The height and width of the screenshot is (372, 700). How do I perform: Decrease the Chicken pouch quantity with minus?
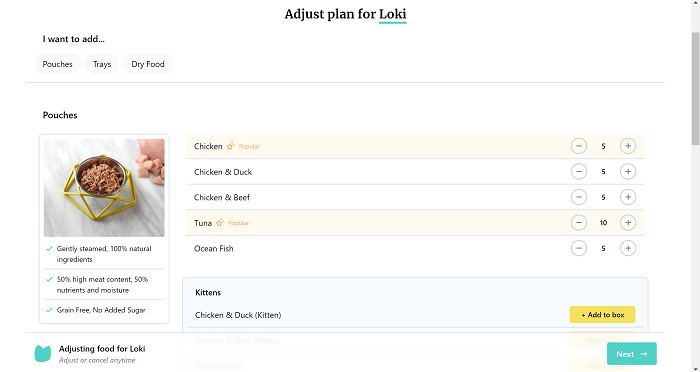(x=579, y=146)
